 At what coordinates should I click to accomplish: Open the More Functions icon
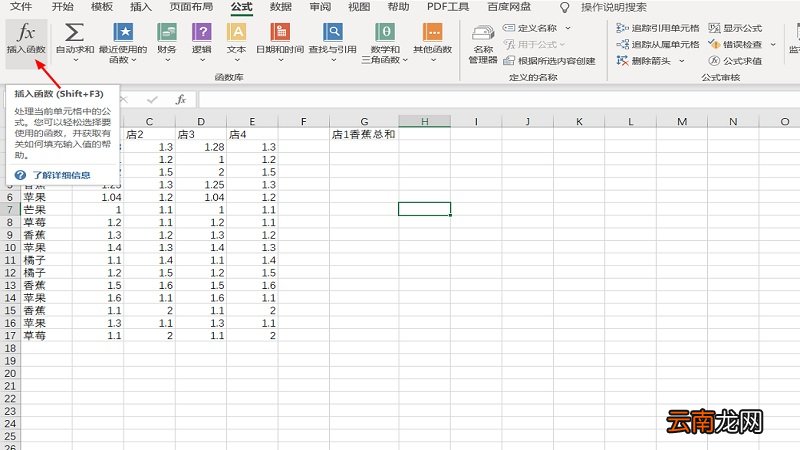433,32
